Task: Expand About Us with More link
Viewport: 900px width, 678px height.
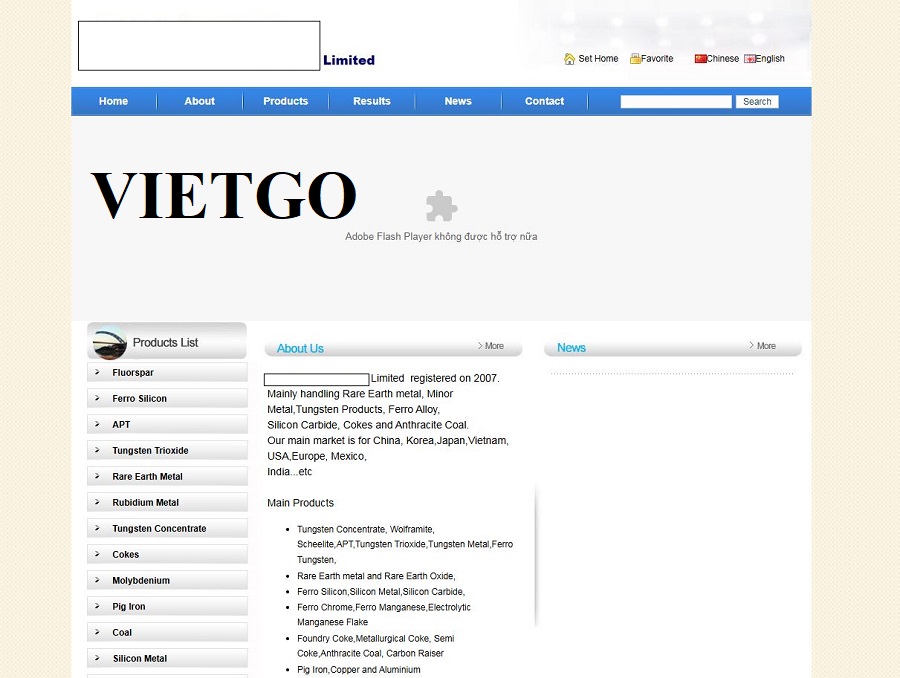Action: coord(491,346)
